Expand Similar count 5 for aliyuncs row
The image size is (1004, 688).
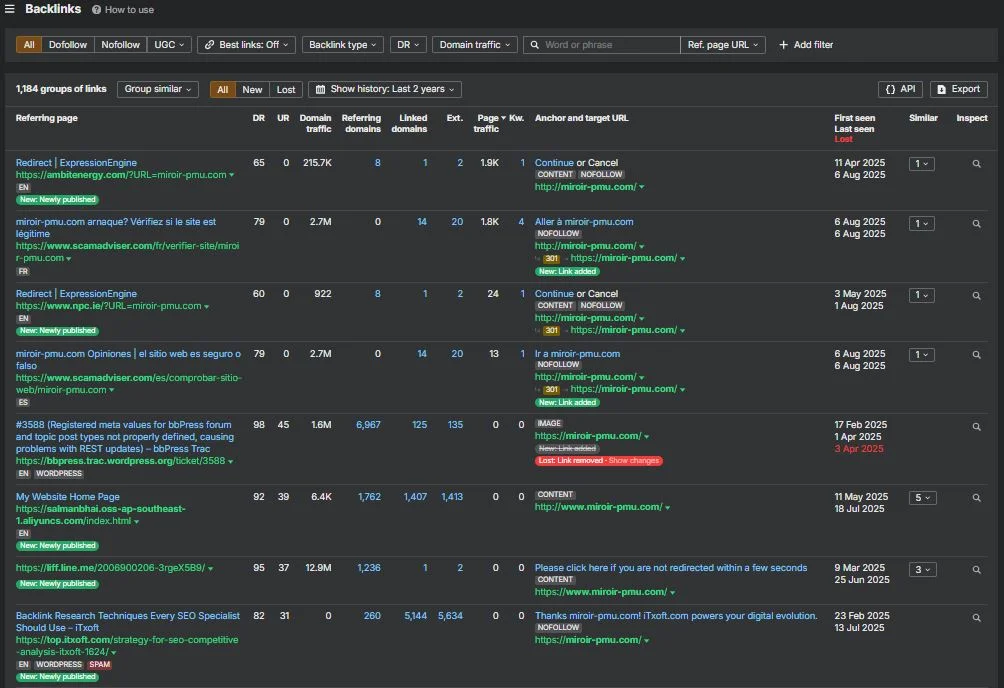(922, 498)
